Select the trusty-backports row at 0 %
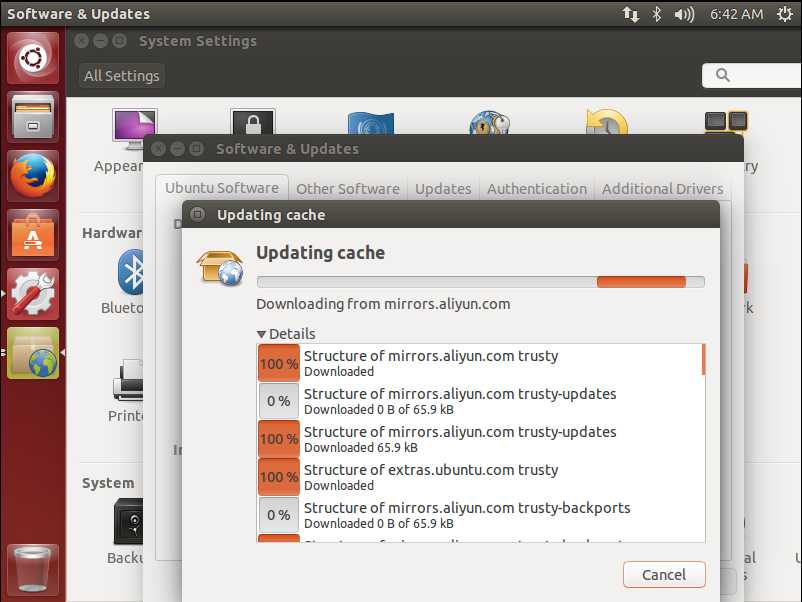 [x=479, y=515]
